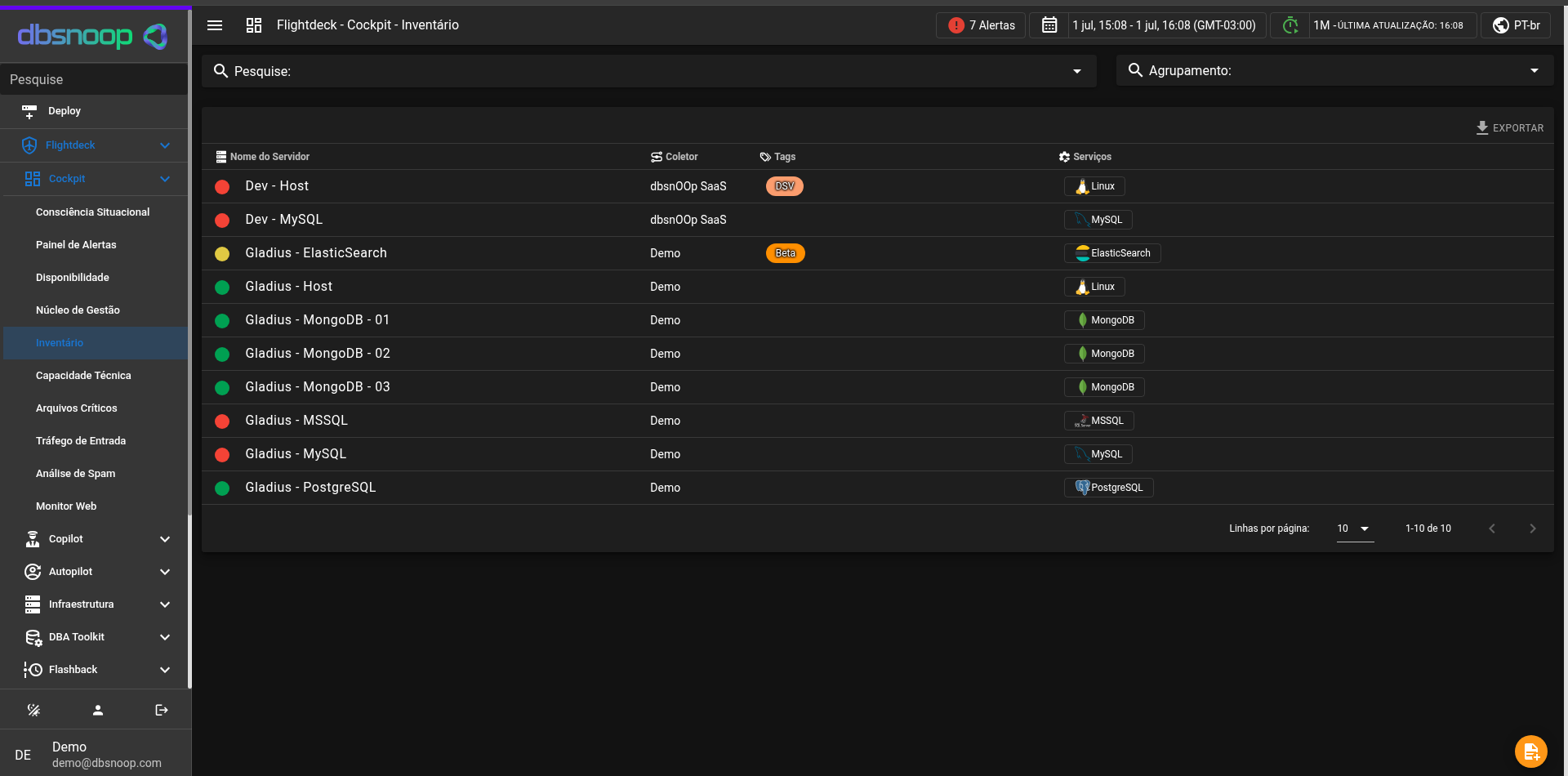Click MongoDB service chip for MongoDB - 01
This screenshot has height=776, width=1568.
pos(1104,320)
